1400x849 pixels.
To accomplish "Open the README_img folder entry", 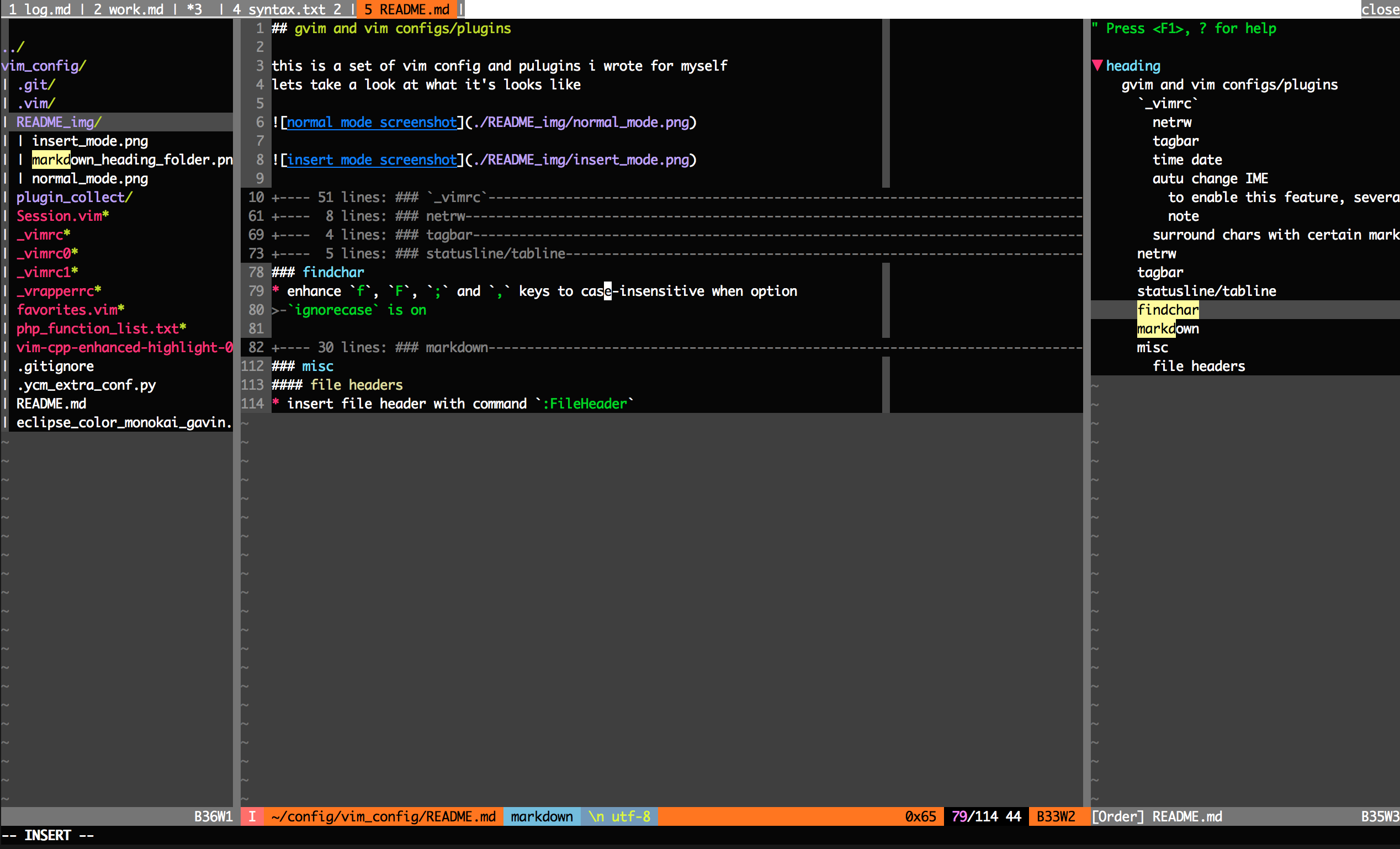I will pos(59,122).
